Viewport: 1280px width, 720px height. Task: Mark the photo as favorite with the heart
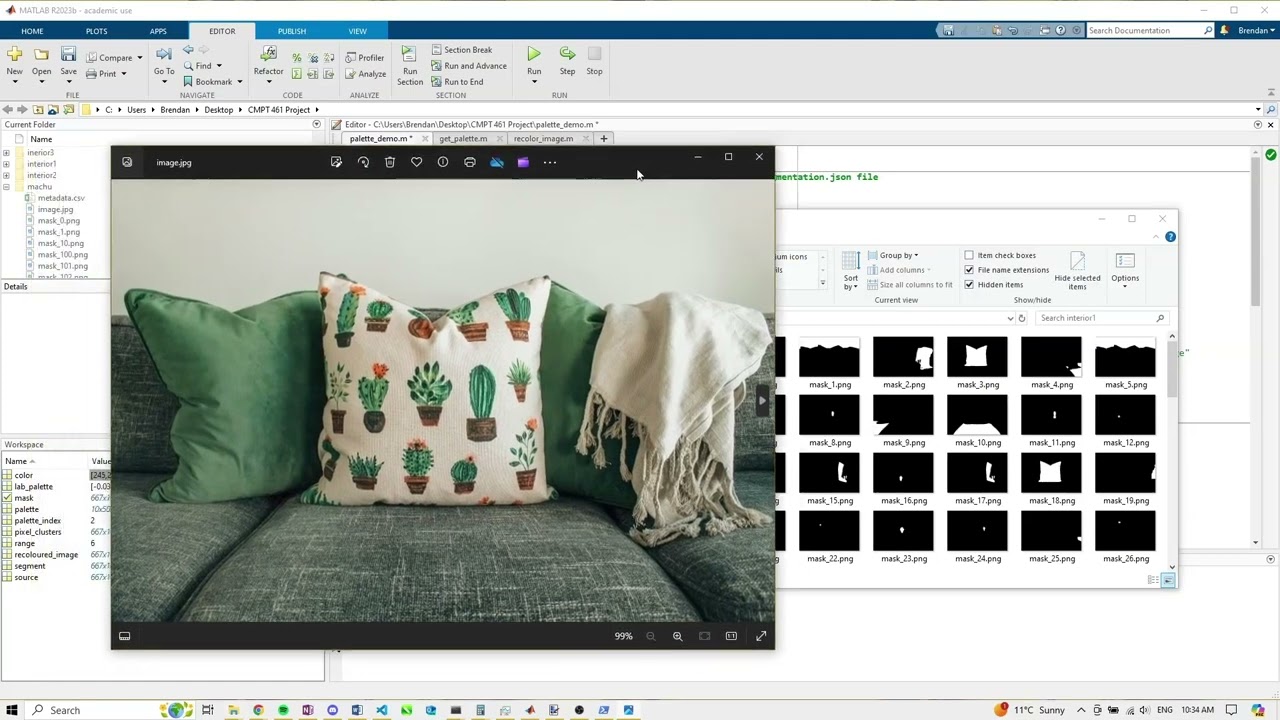416,162
